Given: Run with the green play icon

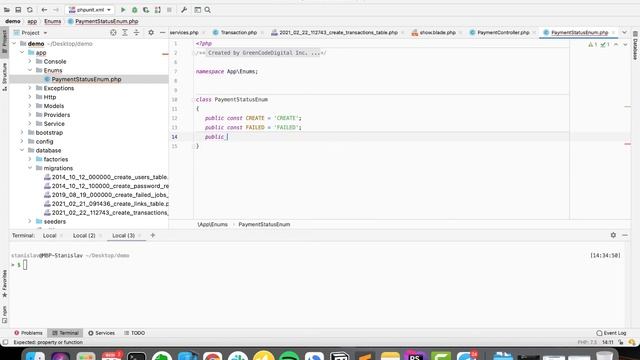Looking at the screenshot, I should pyautogui.click(x=123, y=10).
